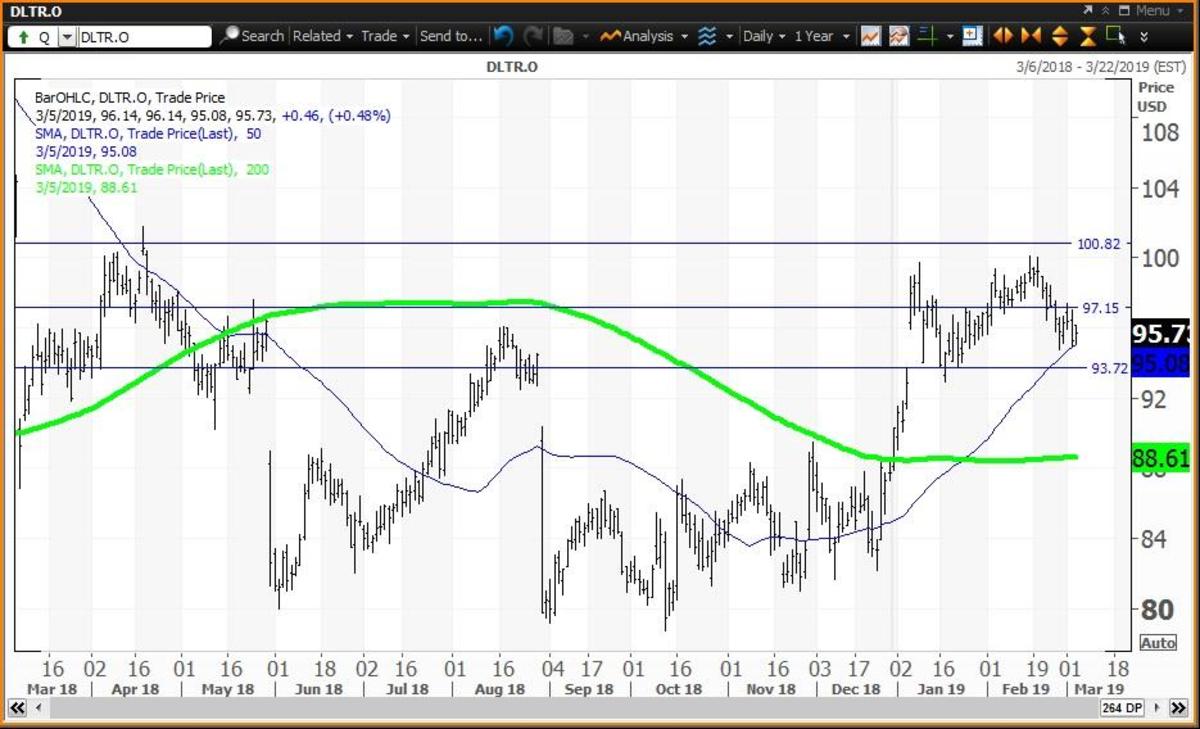Image resolution: width=1200 pixels, height=729 pixels.
Task: Click the DLTR.O symbol input field
Action: (143, 37)
